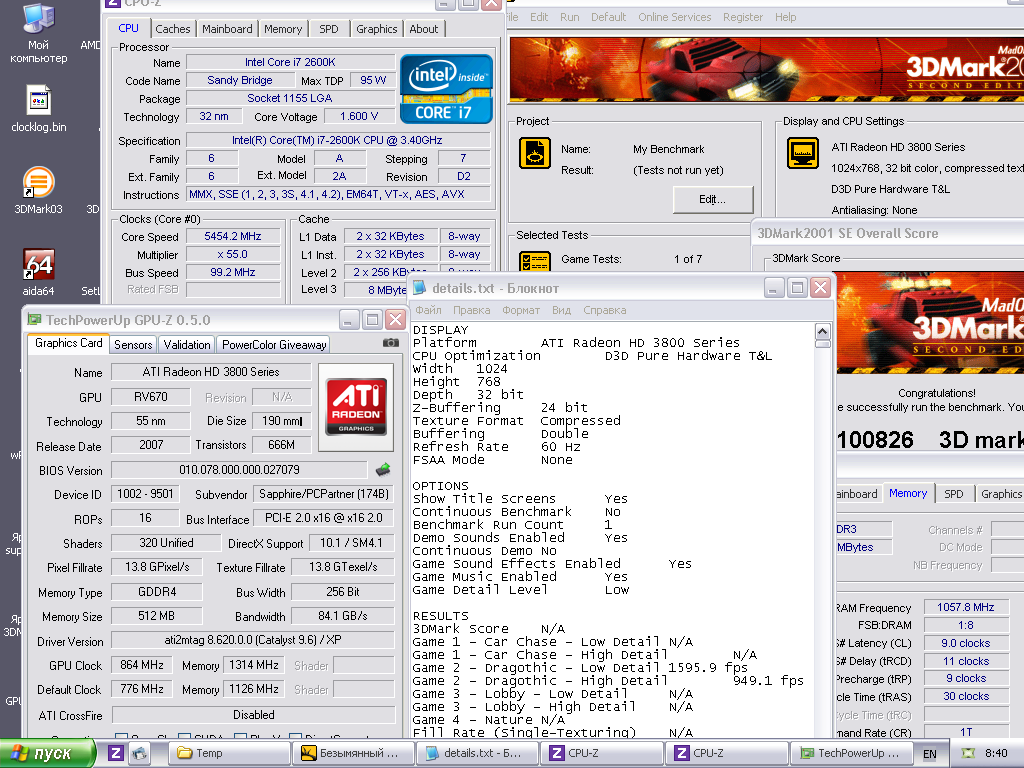This screenshot has height=768, width=1024.
Task: Click the ATI CrossFire Disabled field
Action: point(253,714)
